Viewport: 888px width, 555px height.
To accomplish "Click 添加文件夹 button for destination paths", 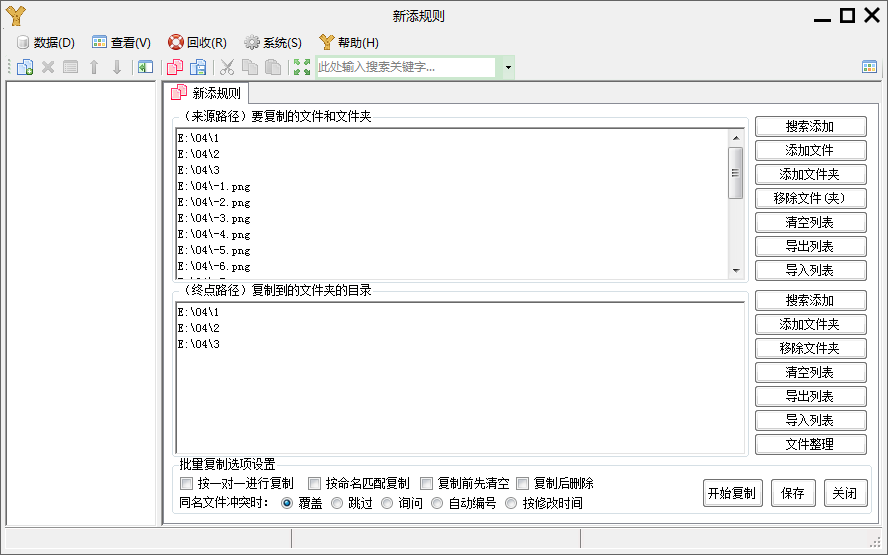I will click(810, 325).
